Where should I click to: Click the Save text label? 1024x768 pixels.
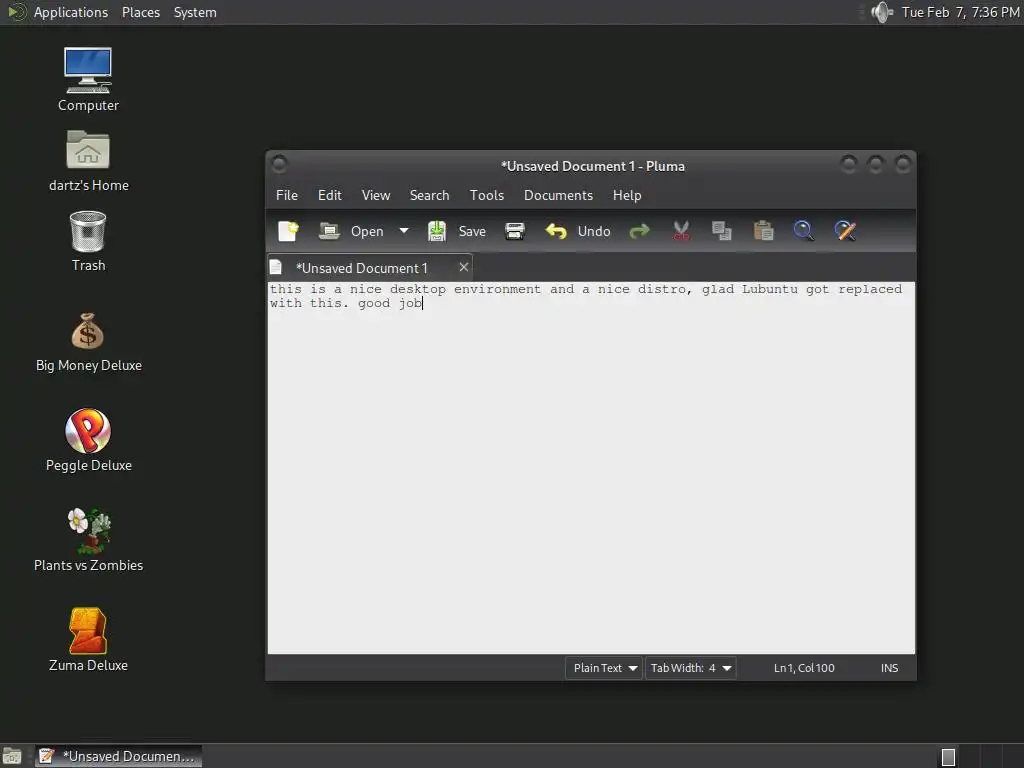[472, 231]
